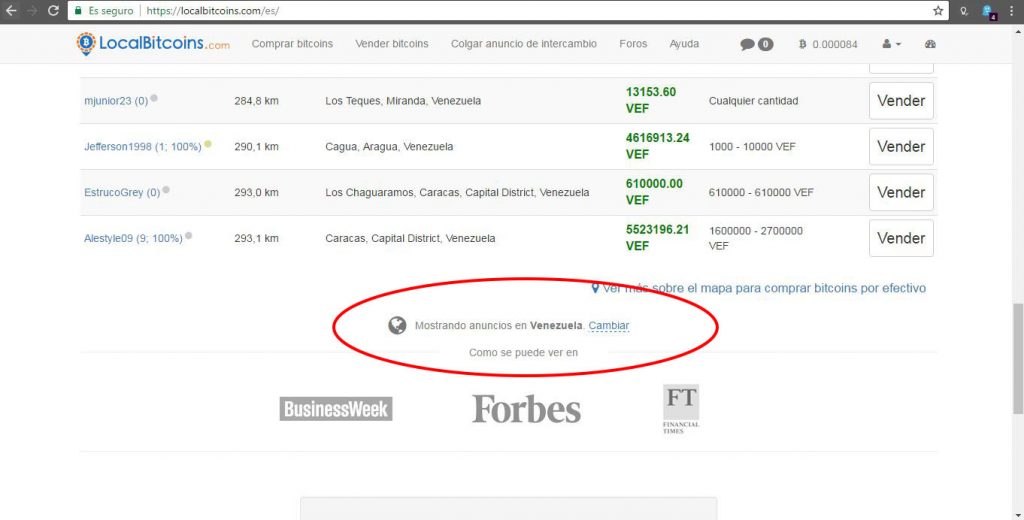Click price 610000.00 VEF
1024x520 pixels.
coord(654,191)
